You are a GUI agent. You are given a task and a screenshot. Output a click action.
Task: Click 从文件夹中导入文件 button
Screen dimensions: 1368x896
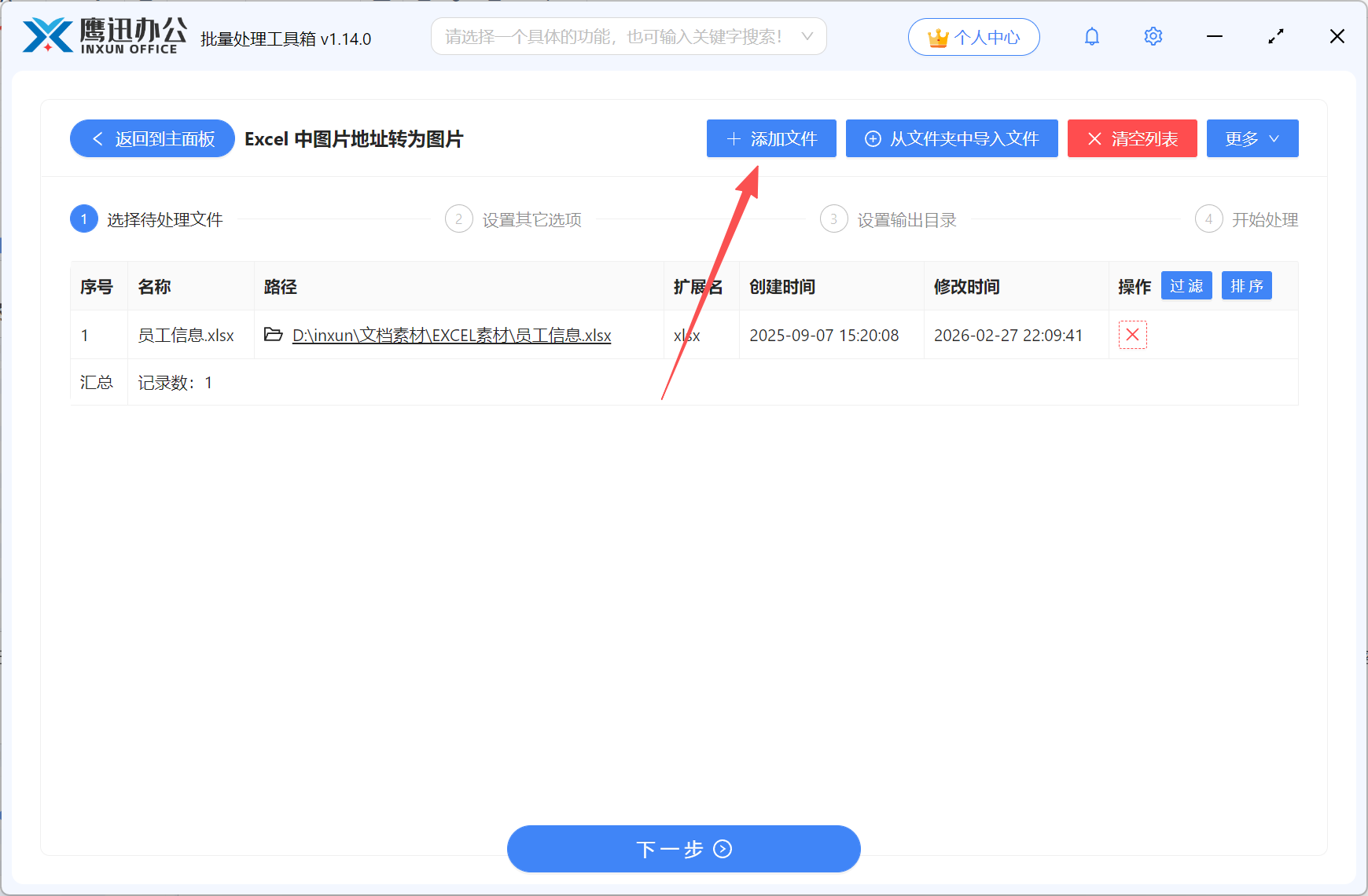click(x=951, y=138)
